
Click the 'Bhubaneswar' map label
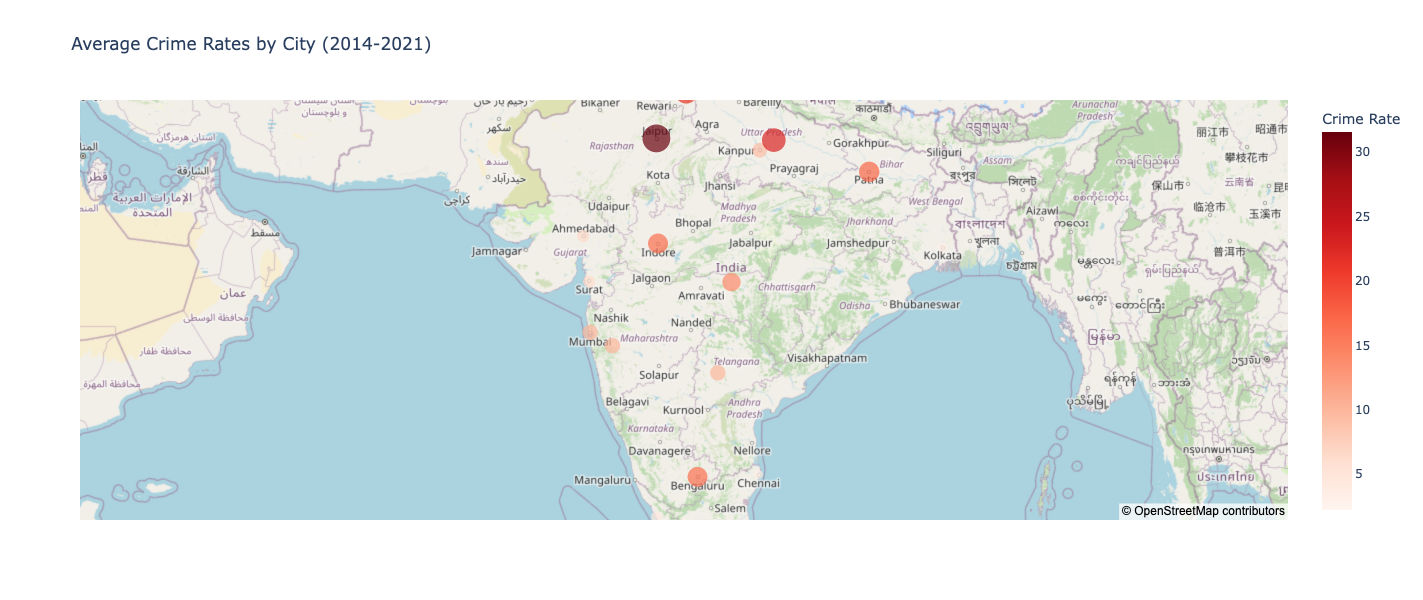(925, 304)
